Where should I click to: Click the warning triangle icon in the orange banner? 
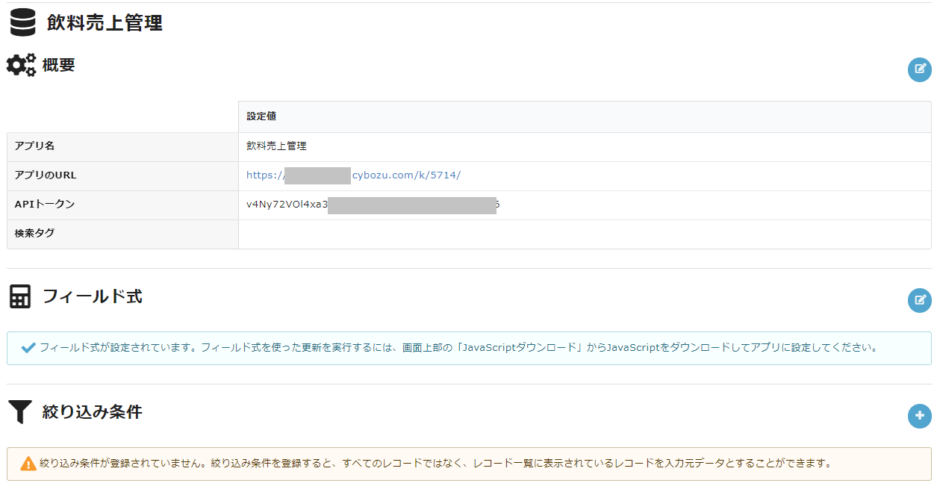[28, 463]
